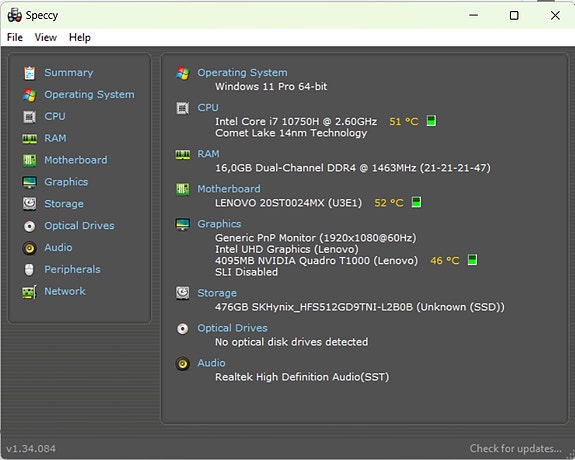Open Peripherals section from sidebar

tap(72, 270)
